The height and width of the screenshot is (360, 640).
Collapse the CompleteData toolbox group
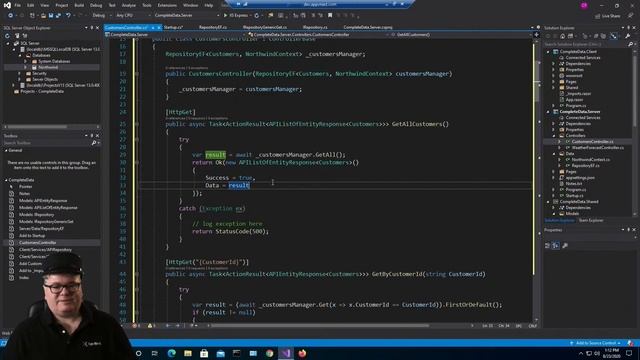(x=6, y=180)
